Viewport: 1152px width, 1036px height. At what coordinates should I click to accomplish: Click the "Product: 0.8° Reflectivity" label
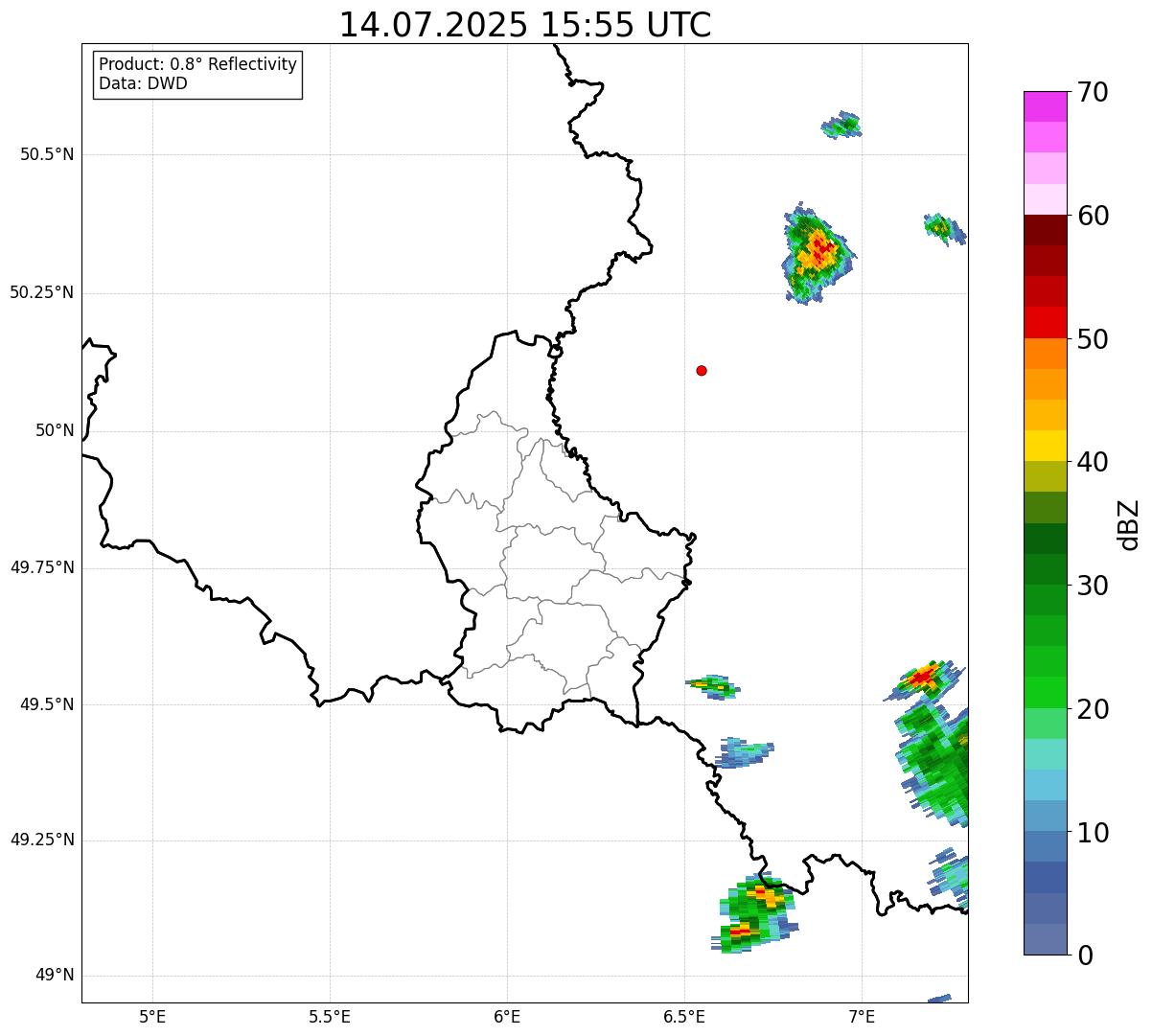pyautogui.click(x=198, y=64)
